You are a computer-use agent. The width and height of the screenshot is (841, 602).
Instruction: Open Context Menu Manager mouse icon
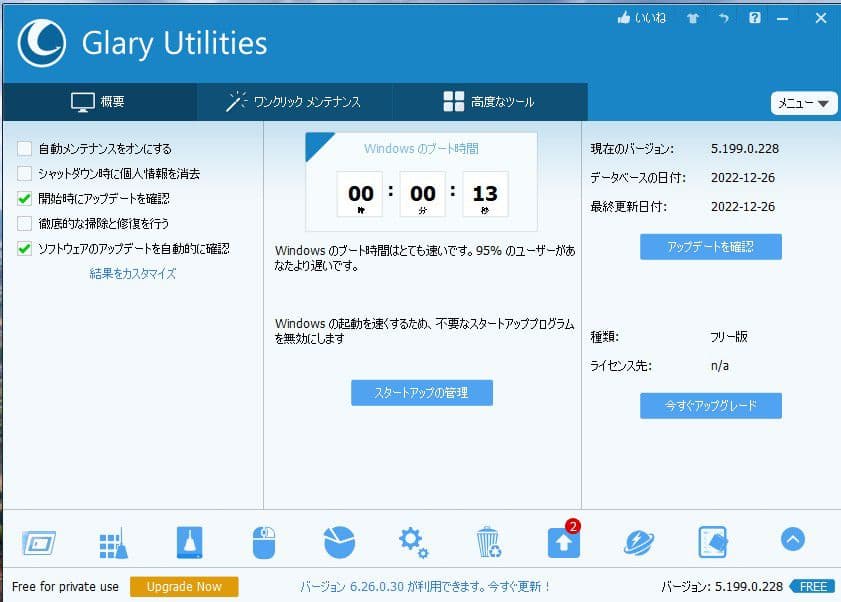click(264, 542)
